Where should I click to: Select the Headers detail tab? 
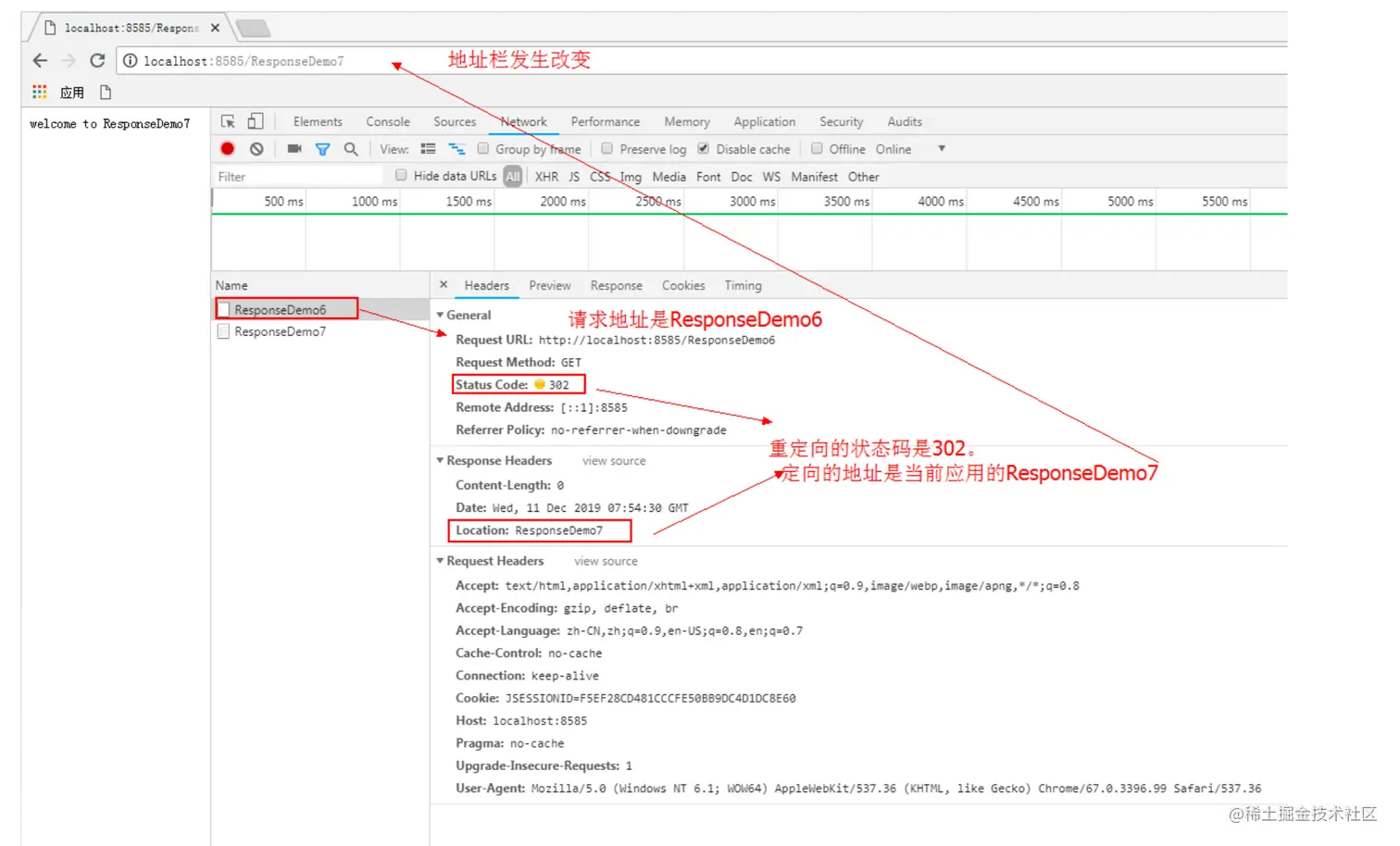click(487, 285)
